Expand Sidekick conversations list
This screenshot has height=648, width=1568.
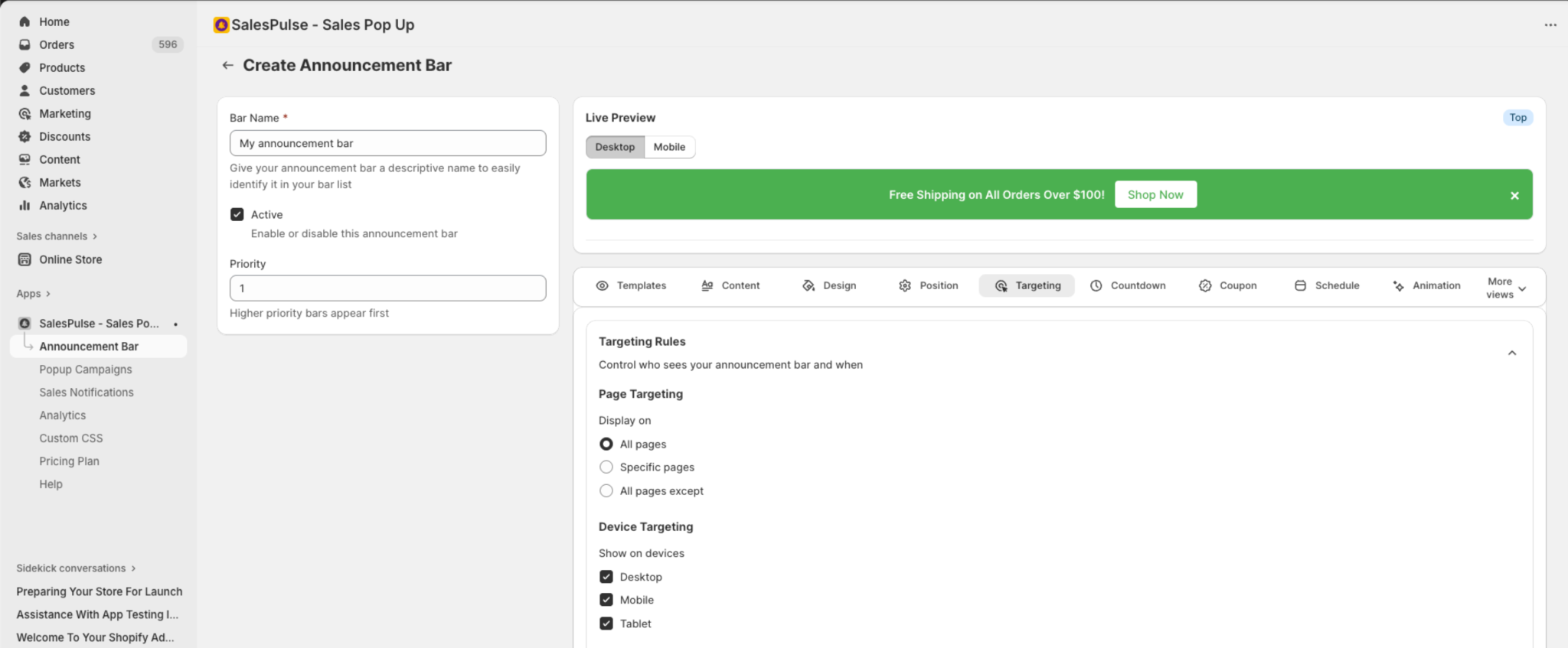click(76, 568)
